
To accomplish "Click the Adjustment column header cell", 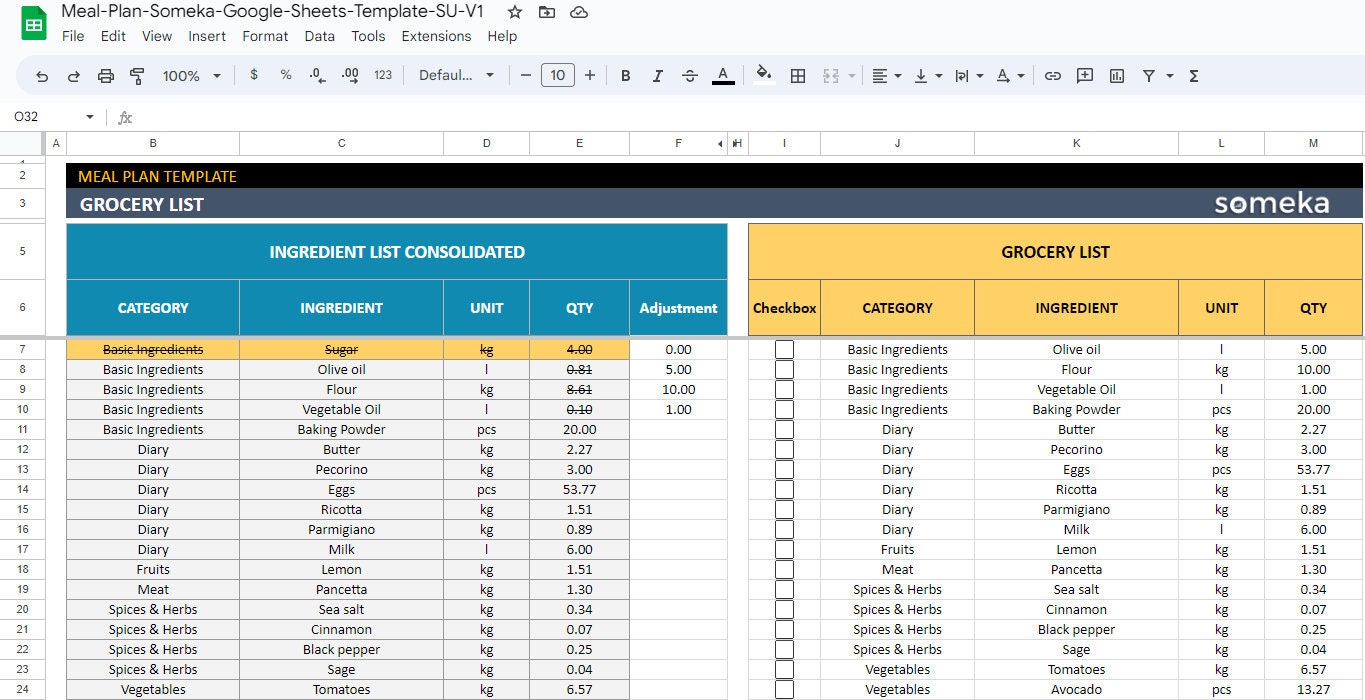I will (678, 308).
